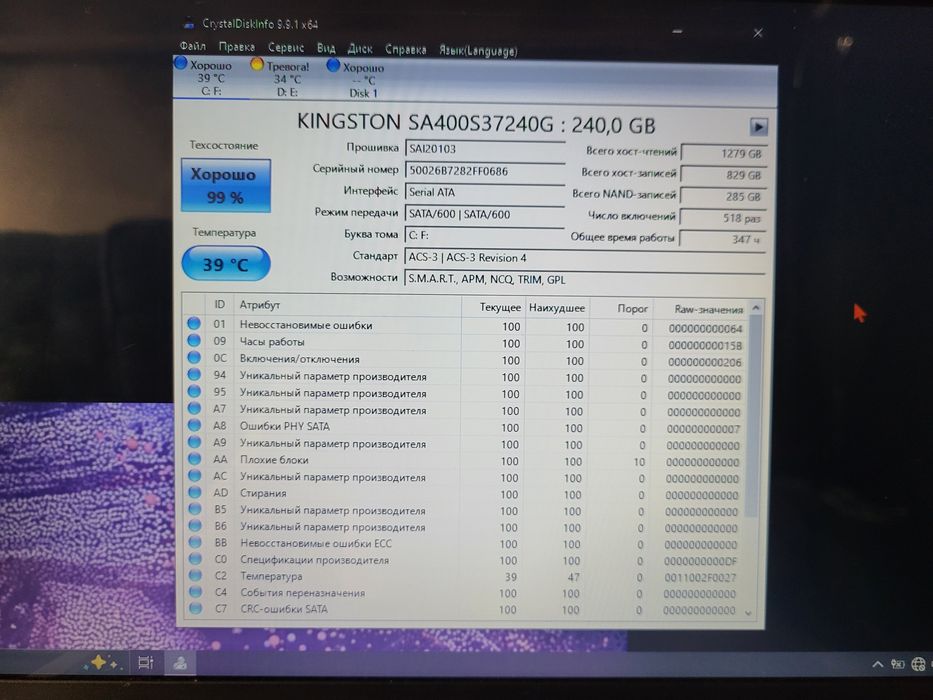The image size is (933, 700).
Task: Click the Буква тома field C: F:
Action: pos(484,235)
